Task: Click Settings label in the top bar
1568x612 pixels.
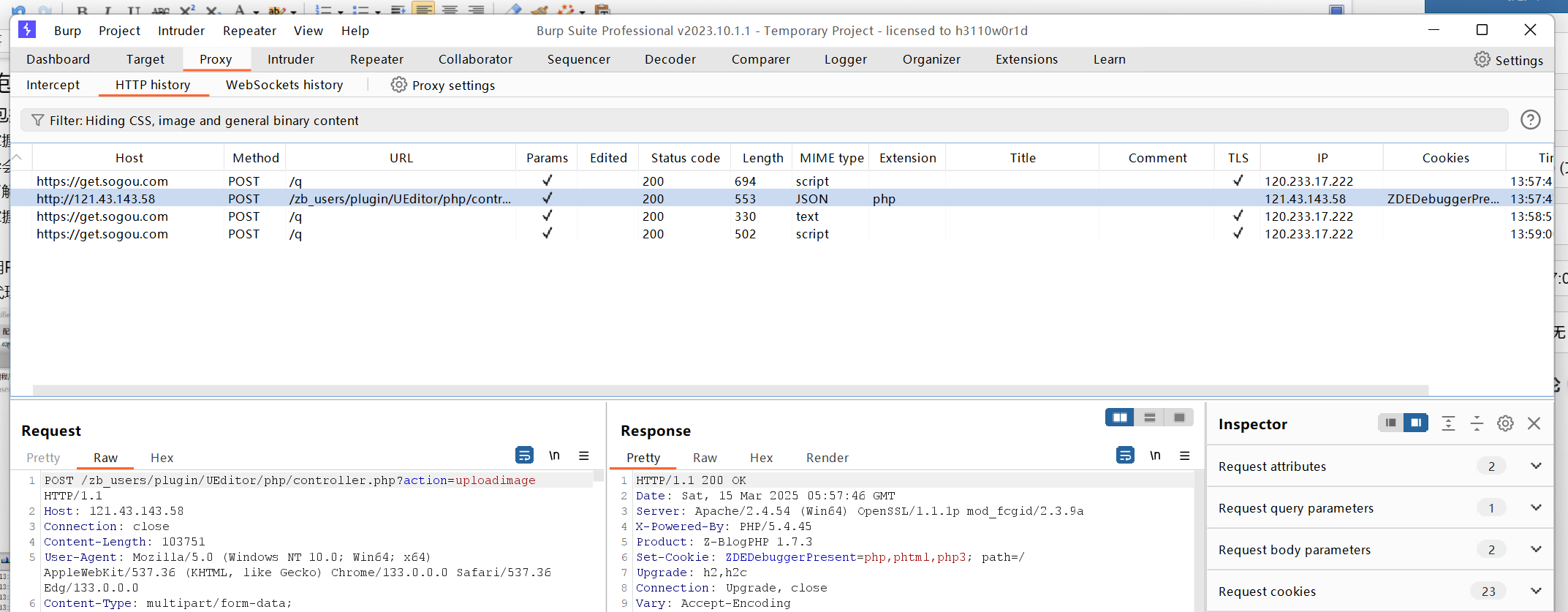Action: coord(1519,60)
